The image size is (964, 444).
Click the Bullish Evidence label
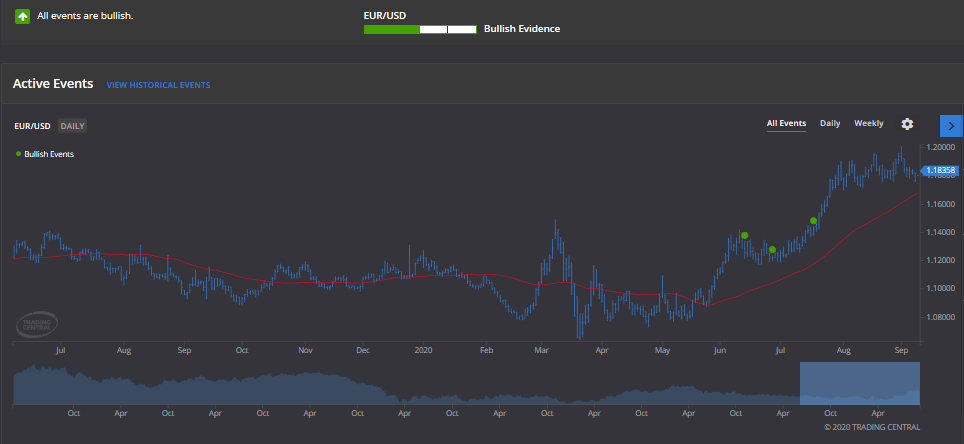522,29
